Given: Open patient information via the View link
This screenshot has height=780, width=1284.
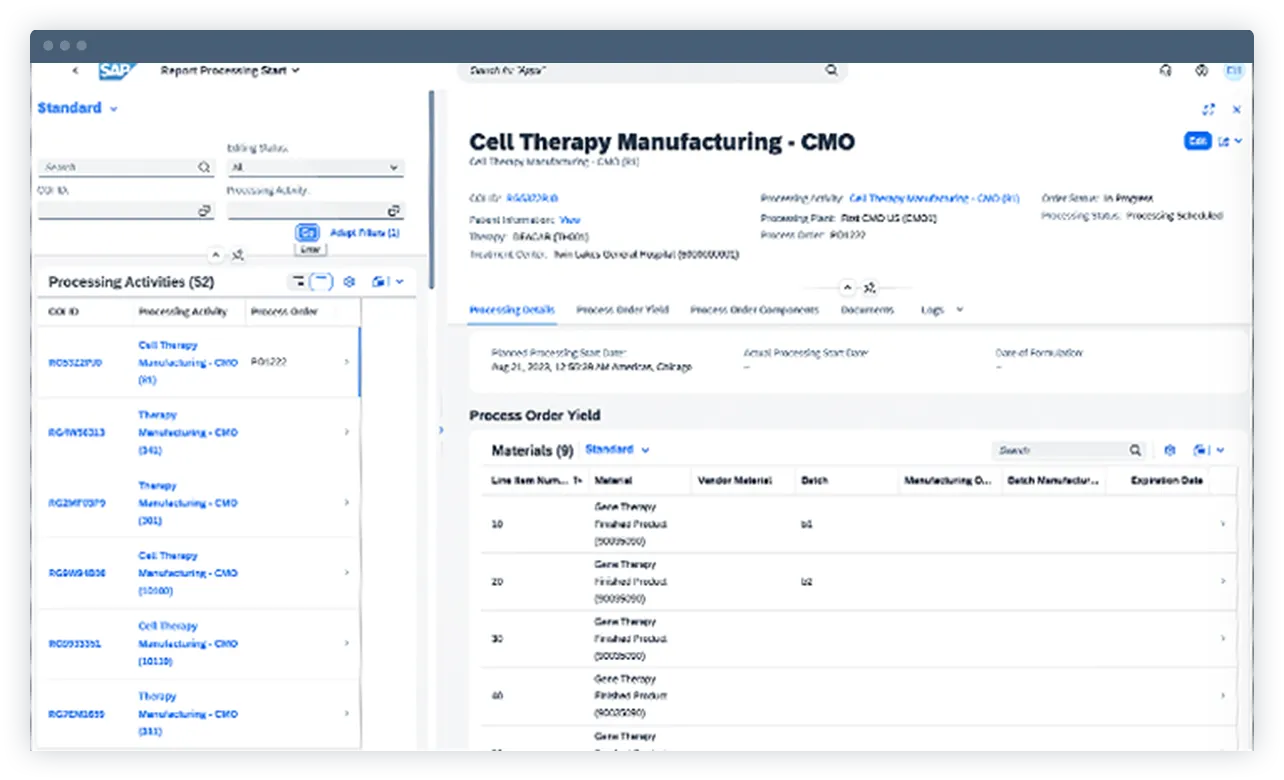Looking at the screenshot, I should [568, 220].
